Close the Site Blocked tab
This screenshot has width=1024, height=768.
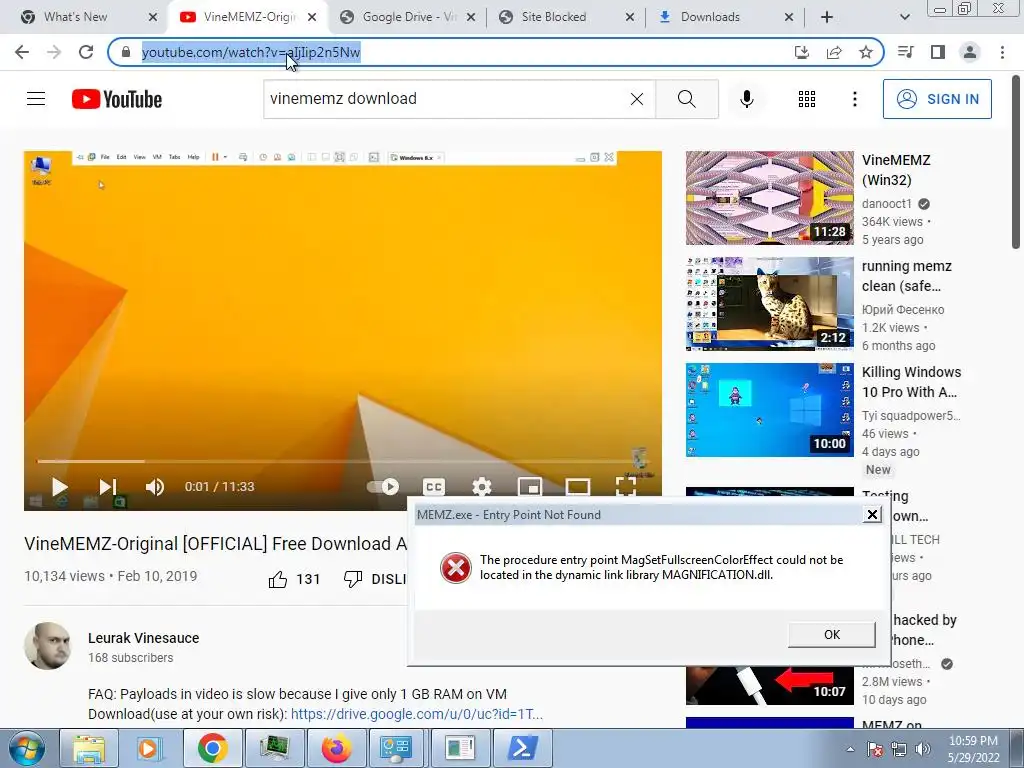pos(630,17)
